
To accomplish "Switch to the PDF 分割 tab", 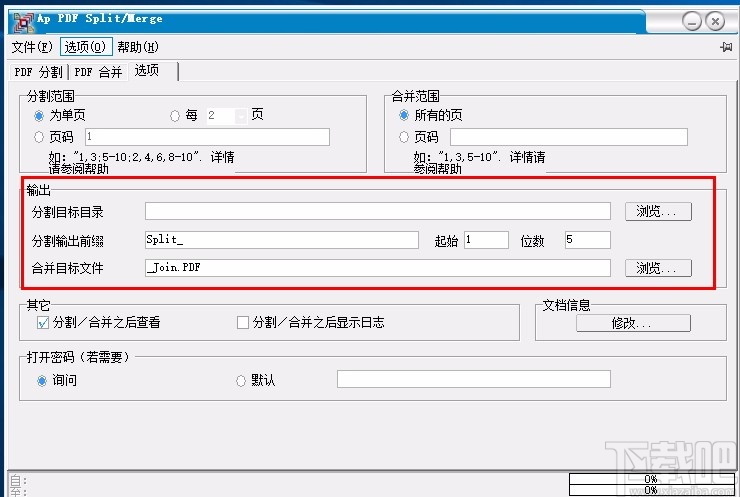I will pos(39,72).
